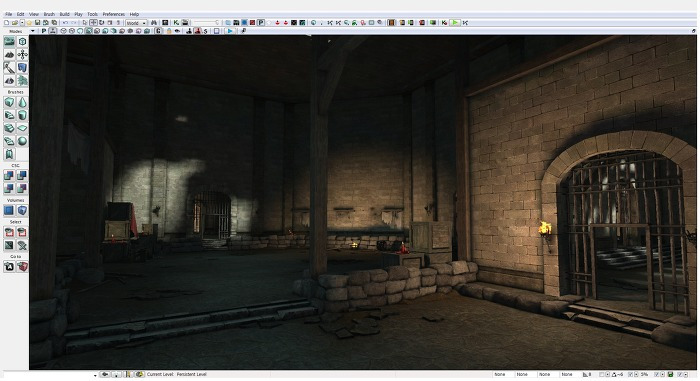Apply CSG Intersect operation
This screenshot has width=700, height=381.
coord(9,188)
